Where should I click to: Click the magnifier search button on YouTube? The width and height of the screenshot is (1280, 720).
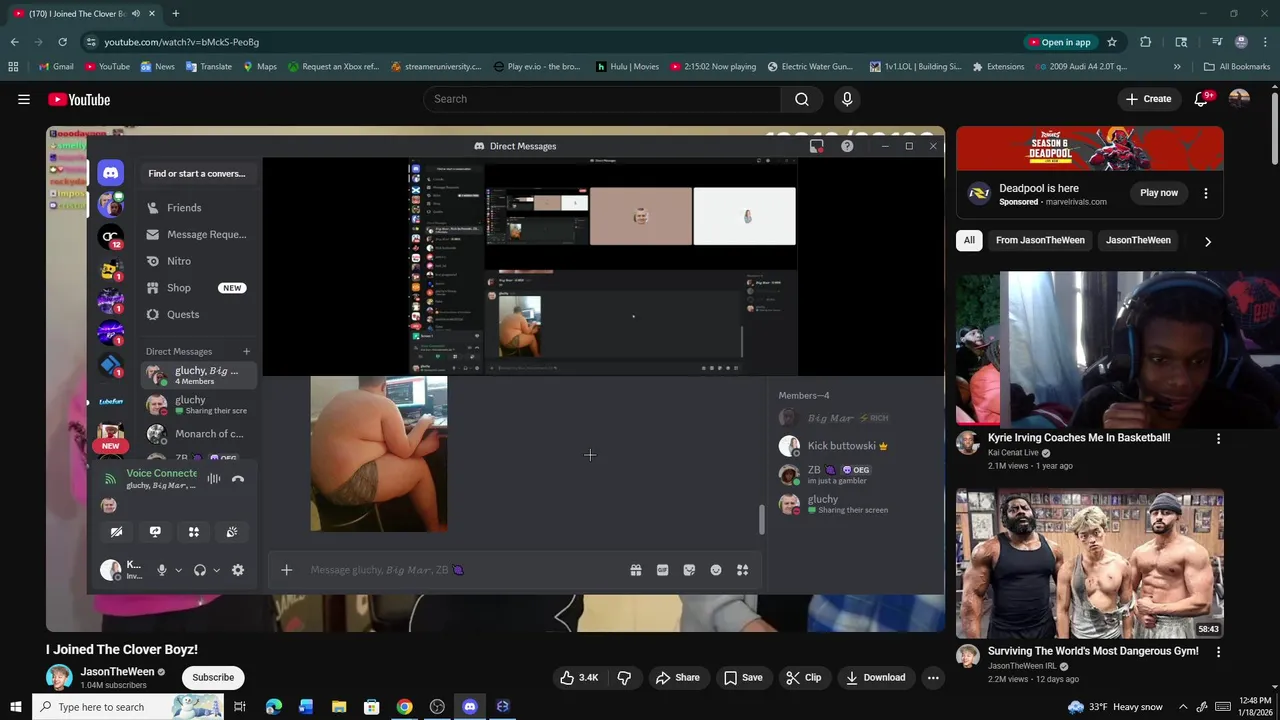(x=801, y=99)
